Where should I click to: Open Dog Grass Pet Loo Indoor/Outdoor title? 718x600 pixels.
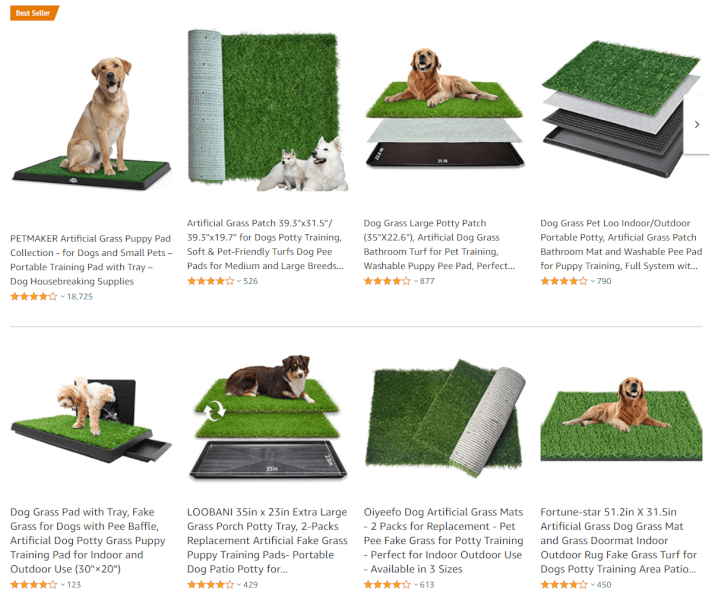tap(621, 244)
